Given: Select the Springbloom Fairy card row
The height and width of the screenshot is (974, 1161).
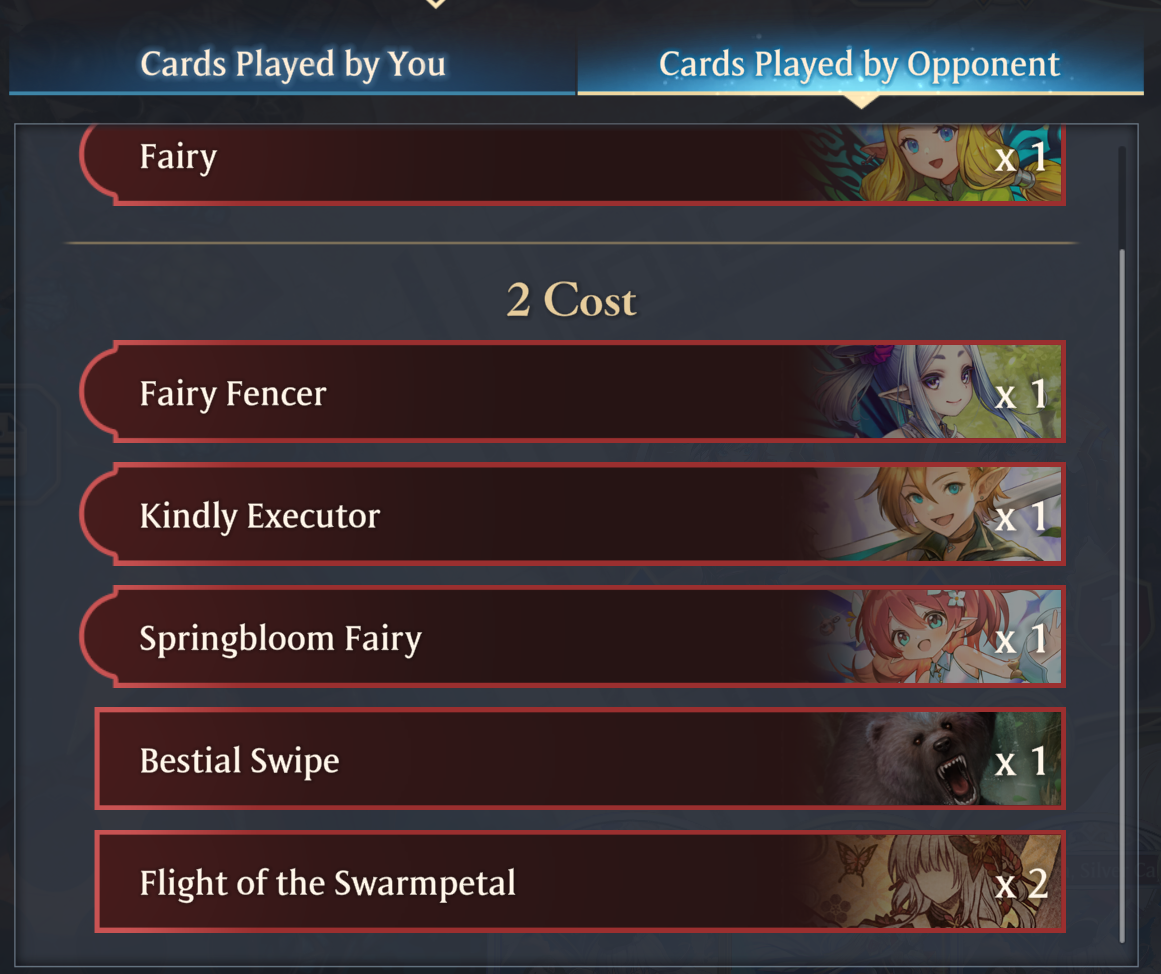Looking at the screenshot, I should [x=572, y=636].
